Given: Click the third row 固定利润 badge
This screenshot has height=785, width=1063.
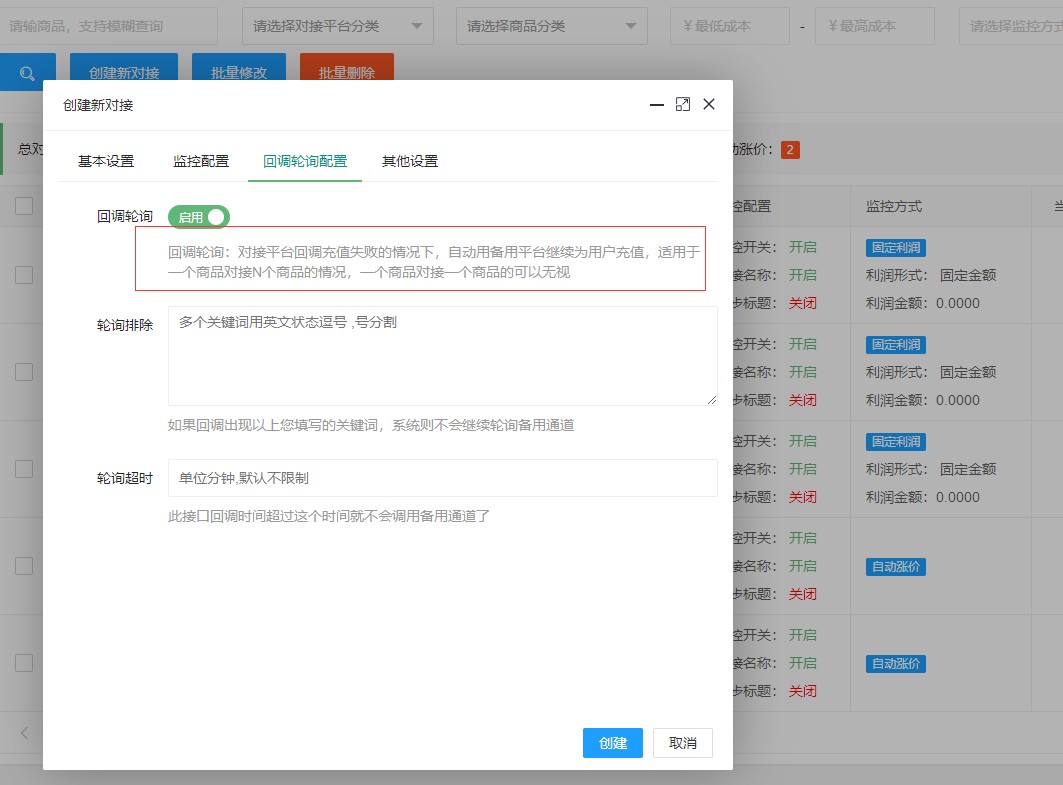Looking at the screenshot, I should 896,441.
